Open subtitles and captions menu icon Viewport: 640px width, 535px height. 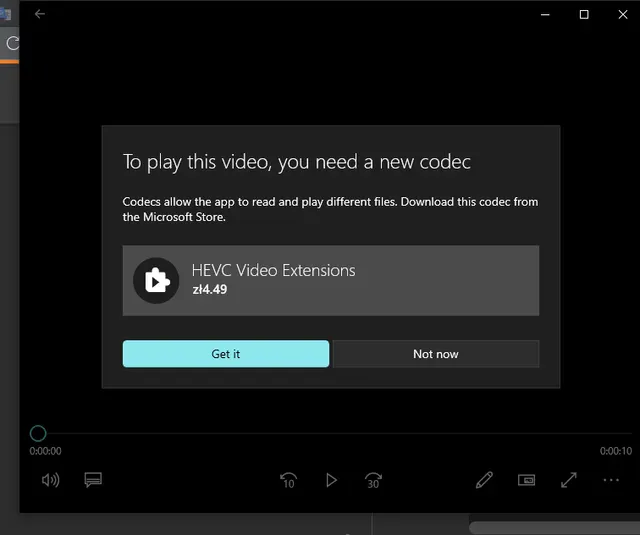(x=93, y=480)
